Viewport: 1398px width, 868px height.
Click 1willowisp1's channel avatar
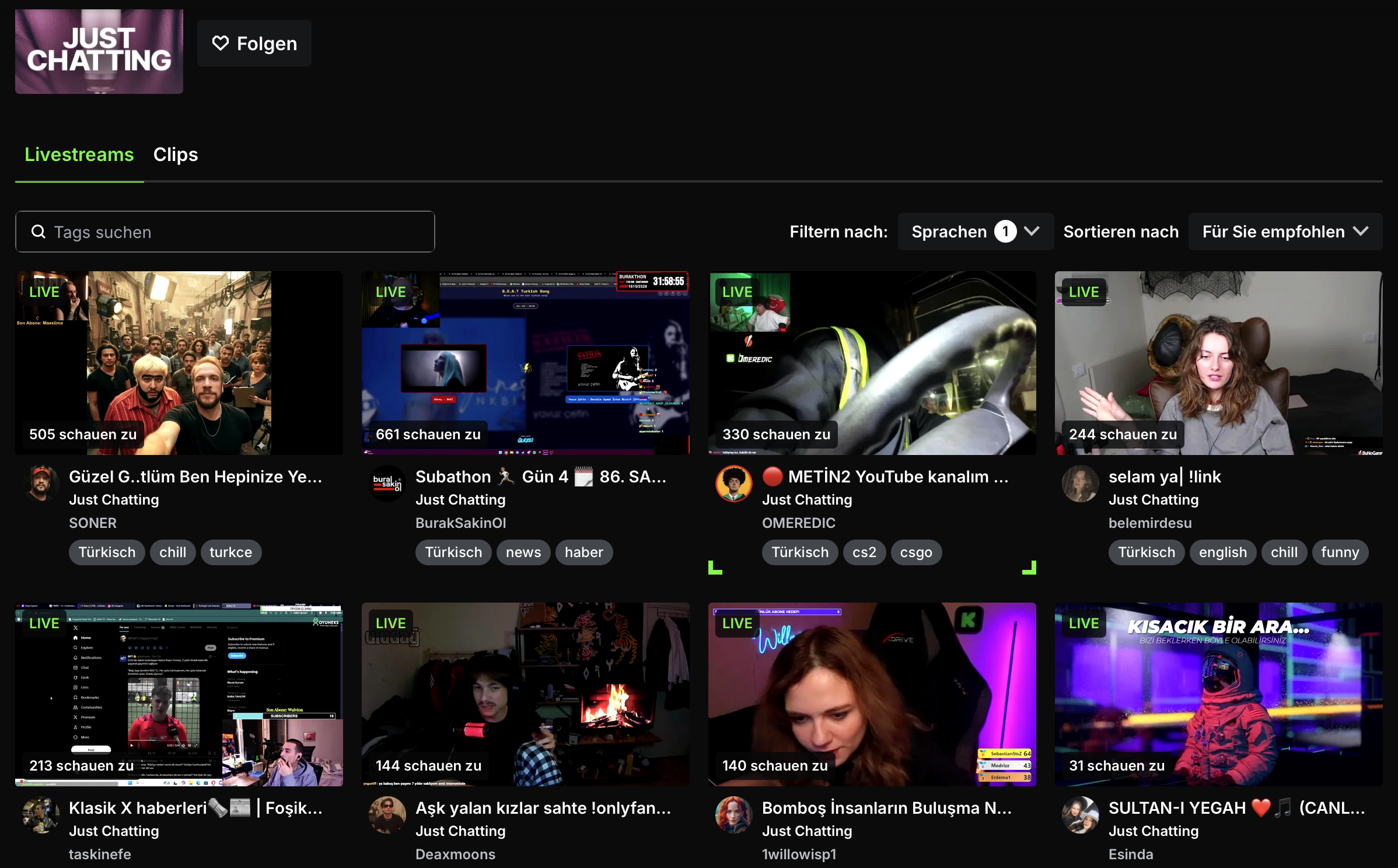pos(734,815)
